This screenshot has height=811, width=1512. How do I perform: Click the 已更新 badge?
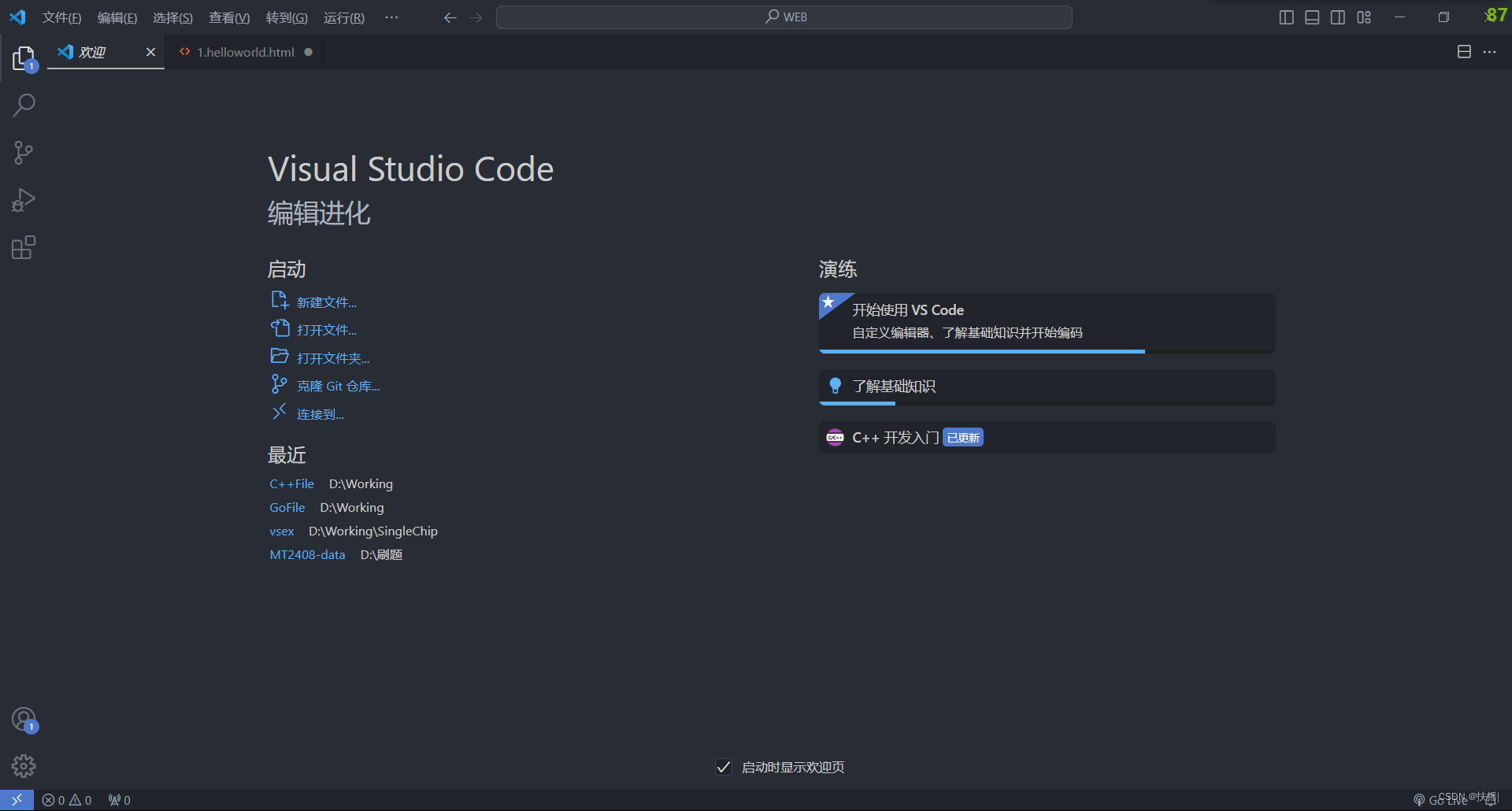point(963,438)
